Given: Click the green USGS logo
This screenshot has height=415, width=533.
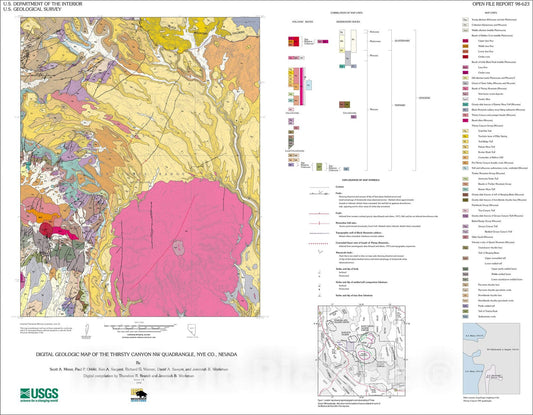Looking at the screenshot, I should tap(39, 395).
